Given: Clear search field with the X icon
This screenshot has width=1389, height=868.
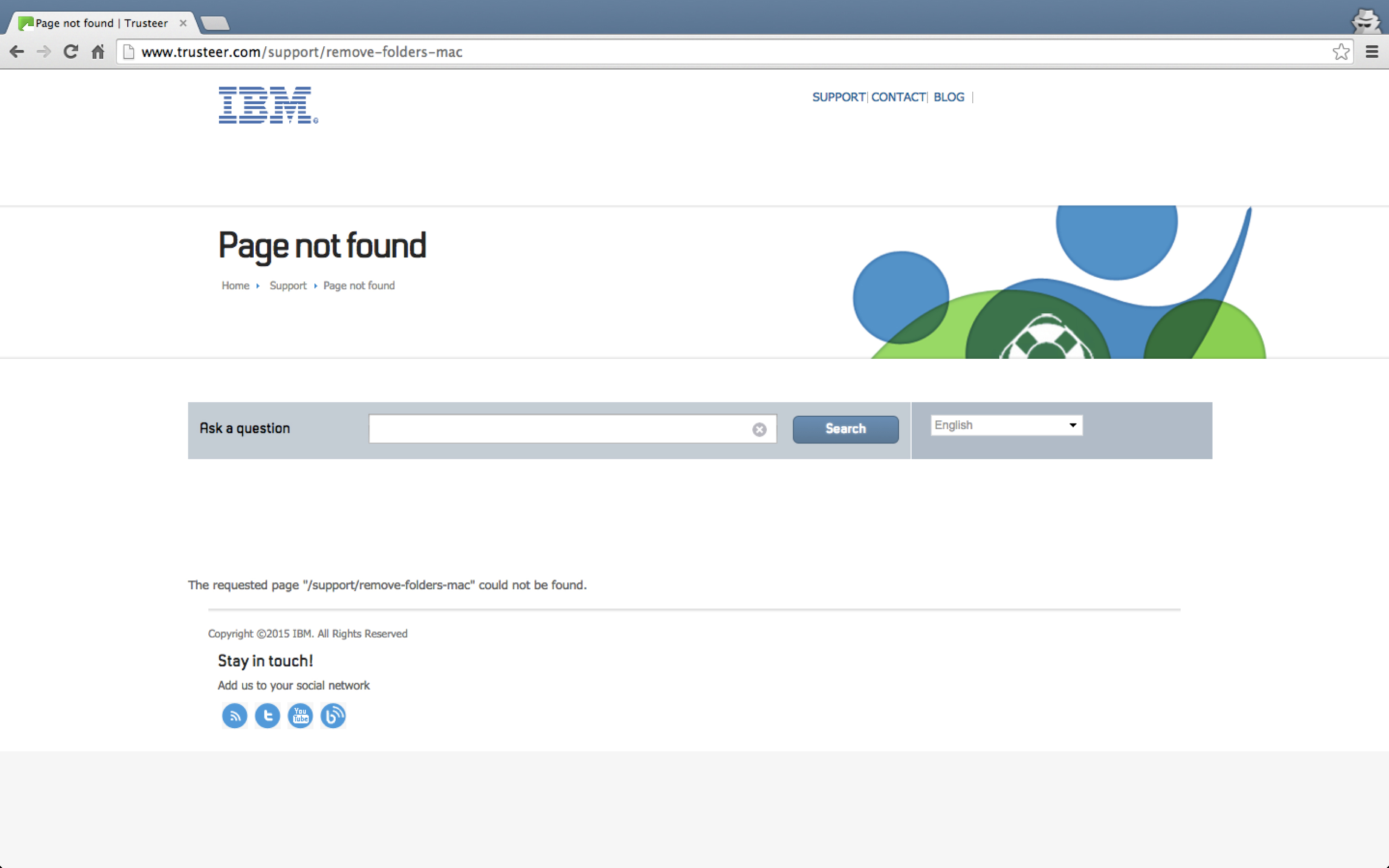Looking at the screenshot, I should click(x=759, y=430).
